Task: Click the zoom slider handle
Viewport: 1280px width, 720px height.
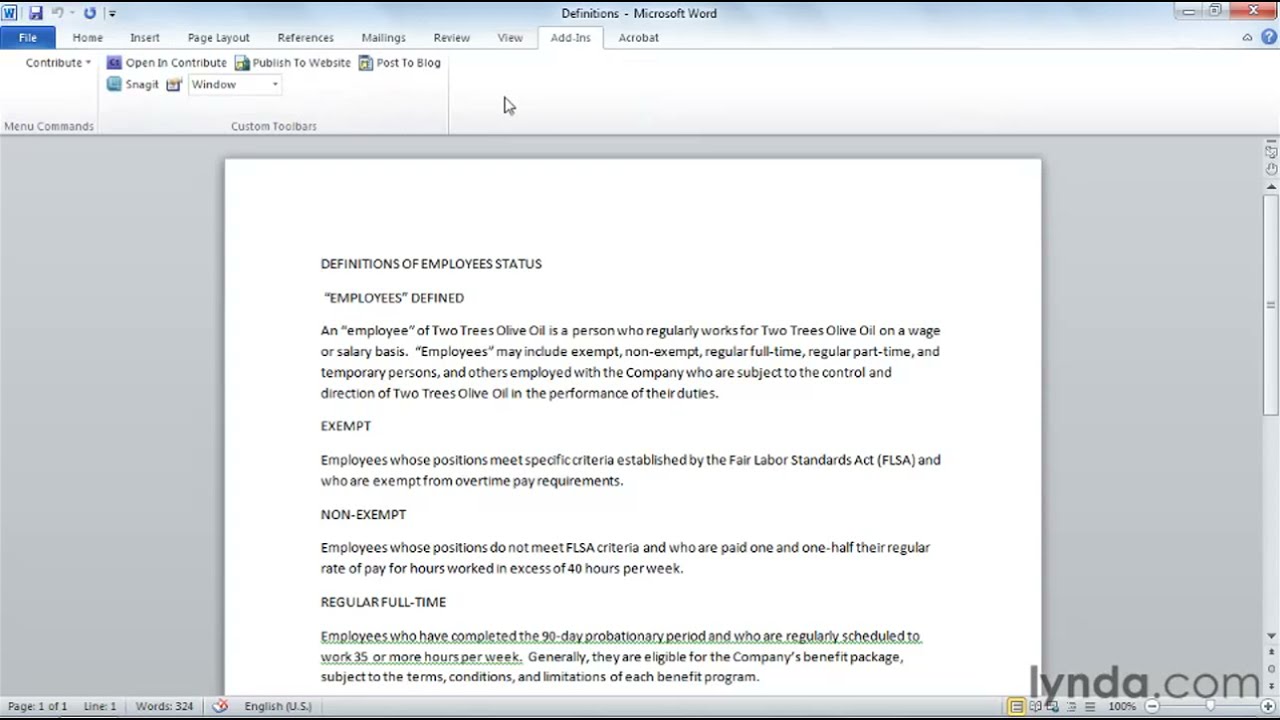Action: coord(1209,707)
